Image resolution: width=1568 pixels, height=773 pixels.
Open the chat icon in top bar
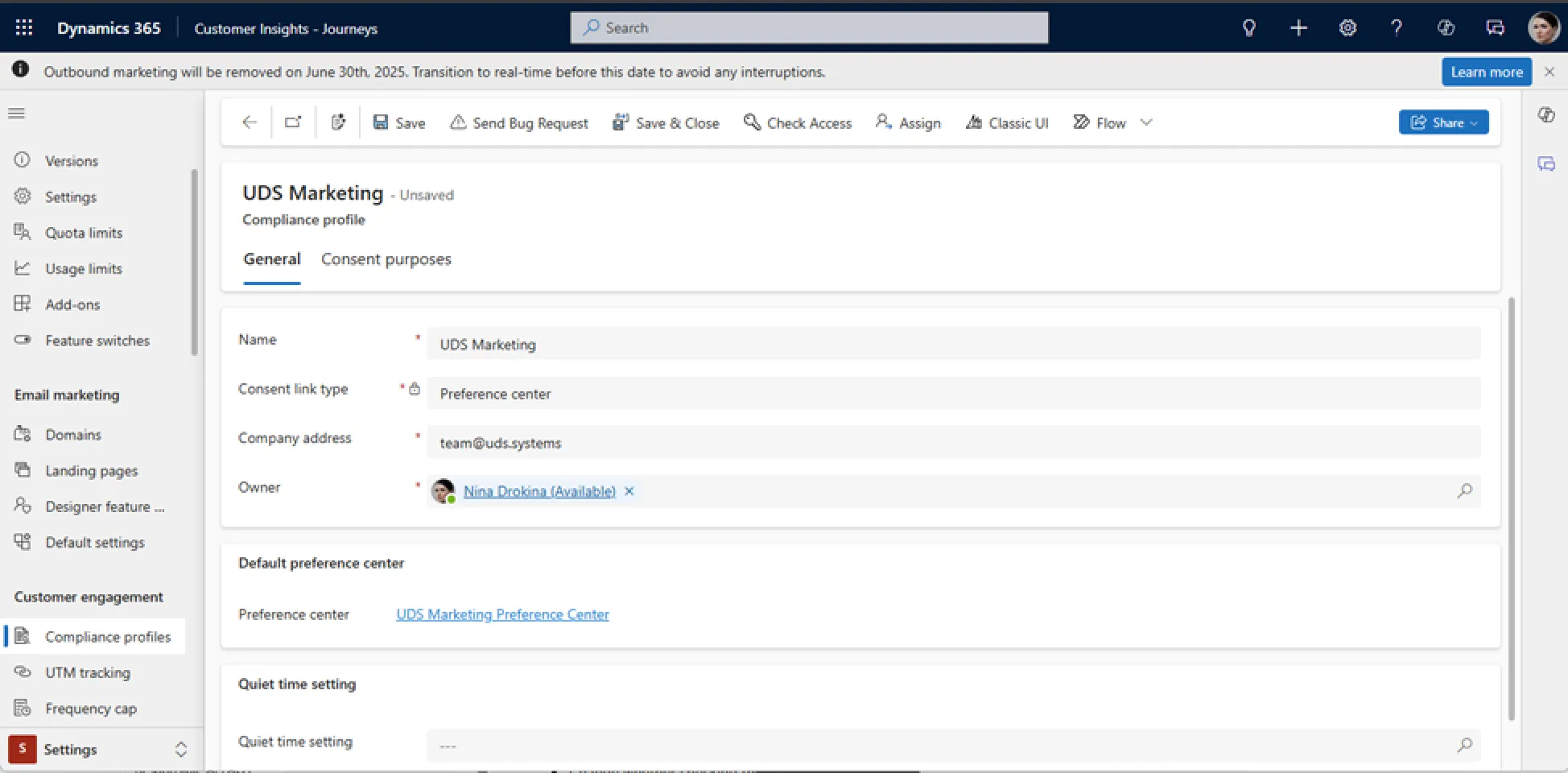(1495, 28)
